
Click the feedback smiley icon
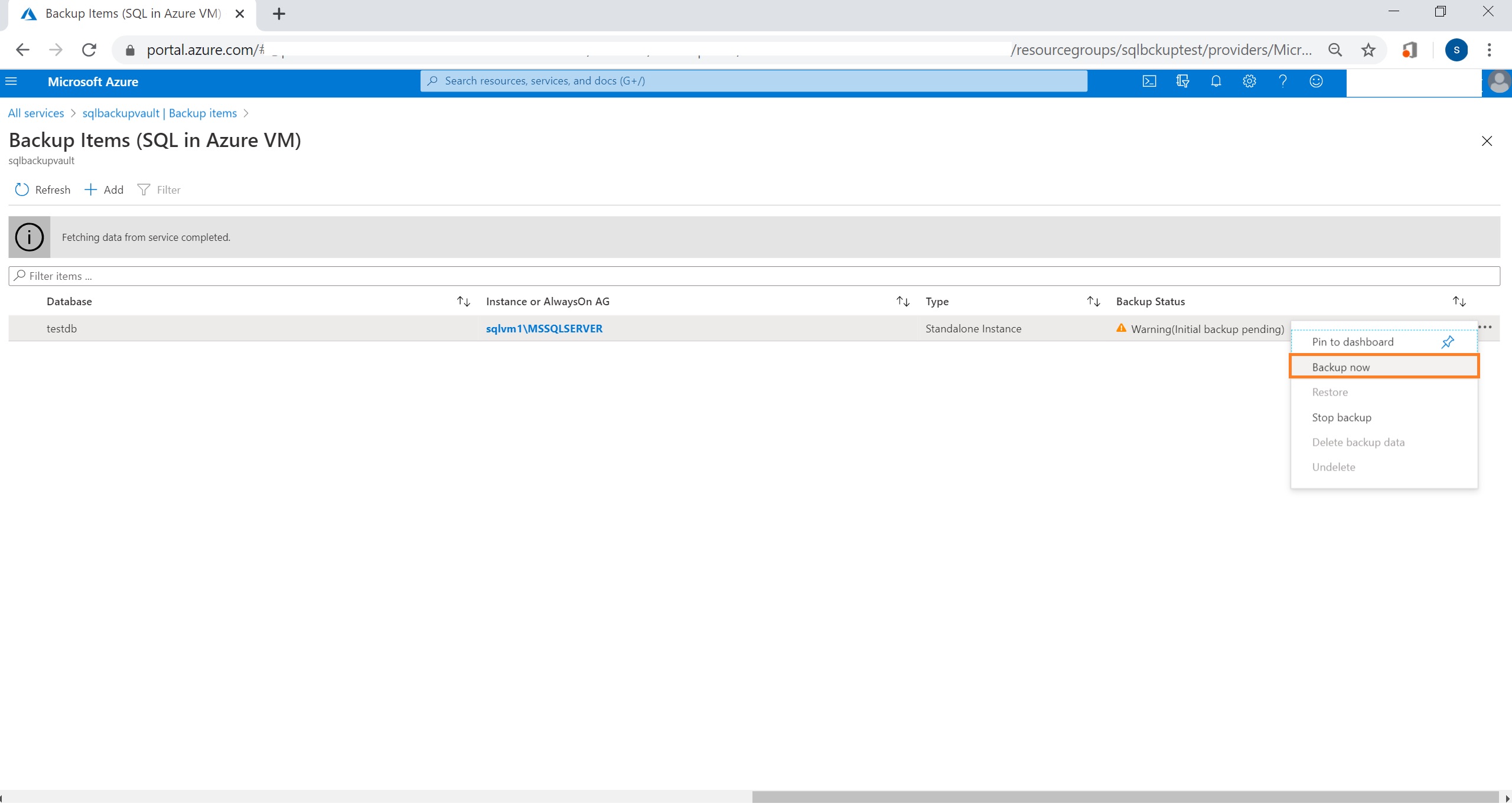point(1316,81)
